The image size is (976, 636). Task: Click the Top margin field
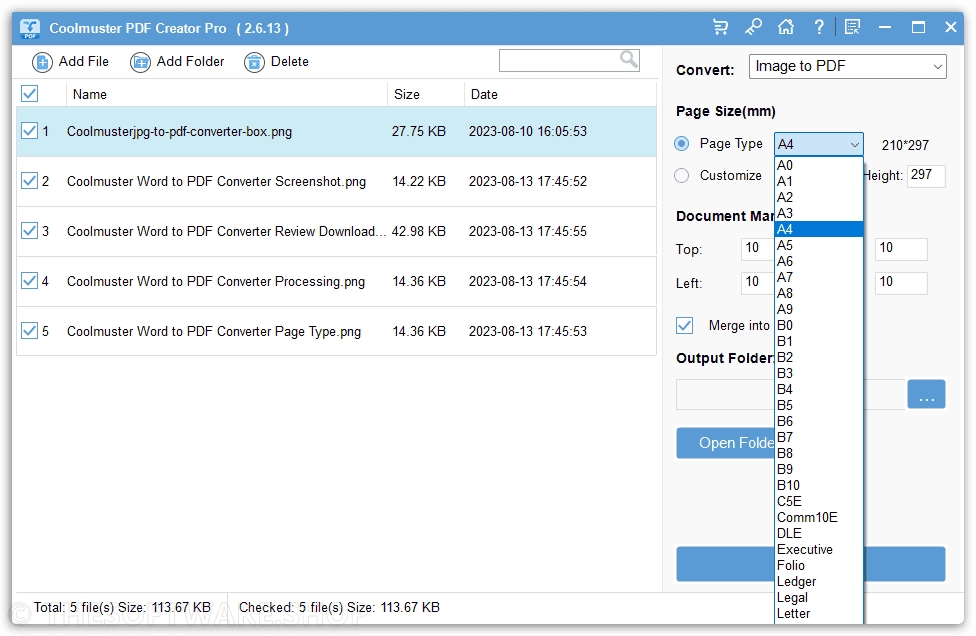[758, 249]
